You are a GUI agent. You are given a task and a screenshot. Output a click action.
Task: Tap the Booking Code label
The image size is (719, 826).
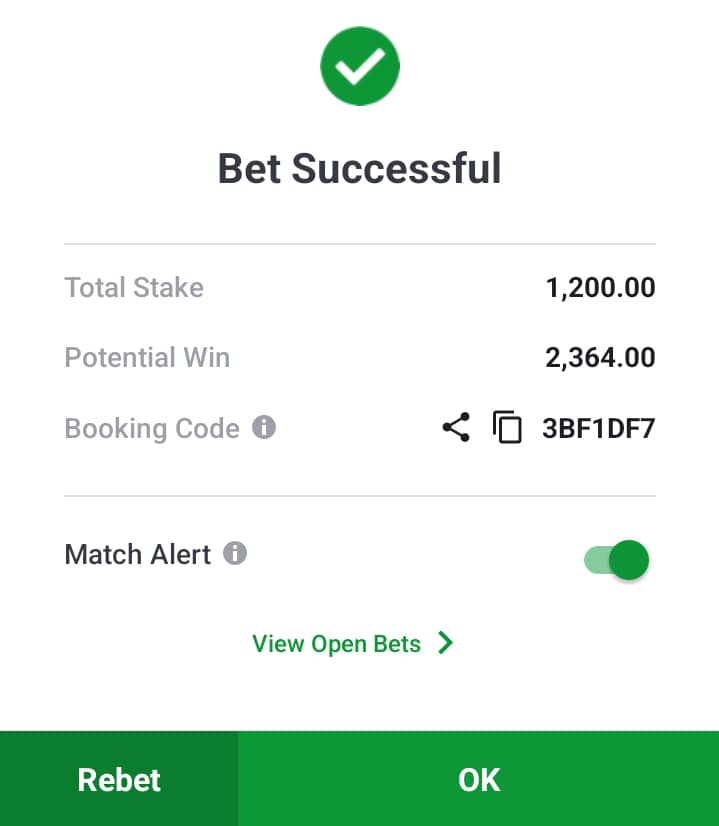tap(152, 429)
